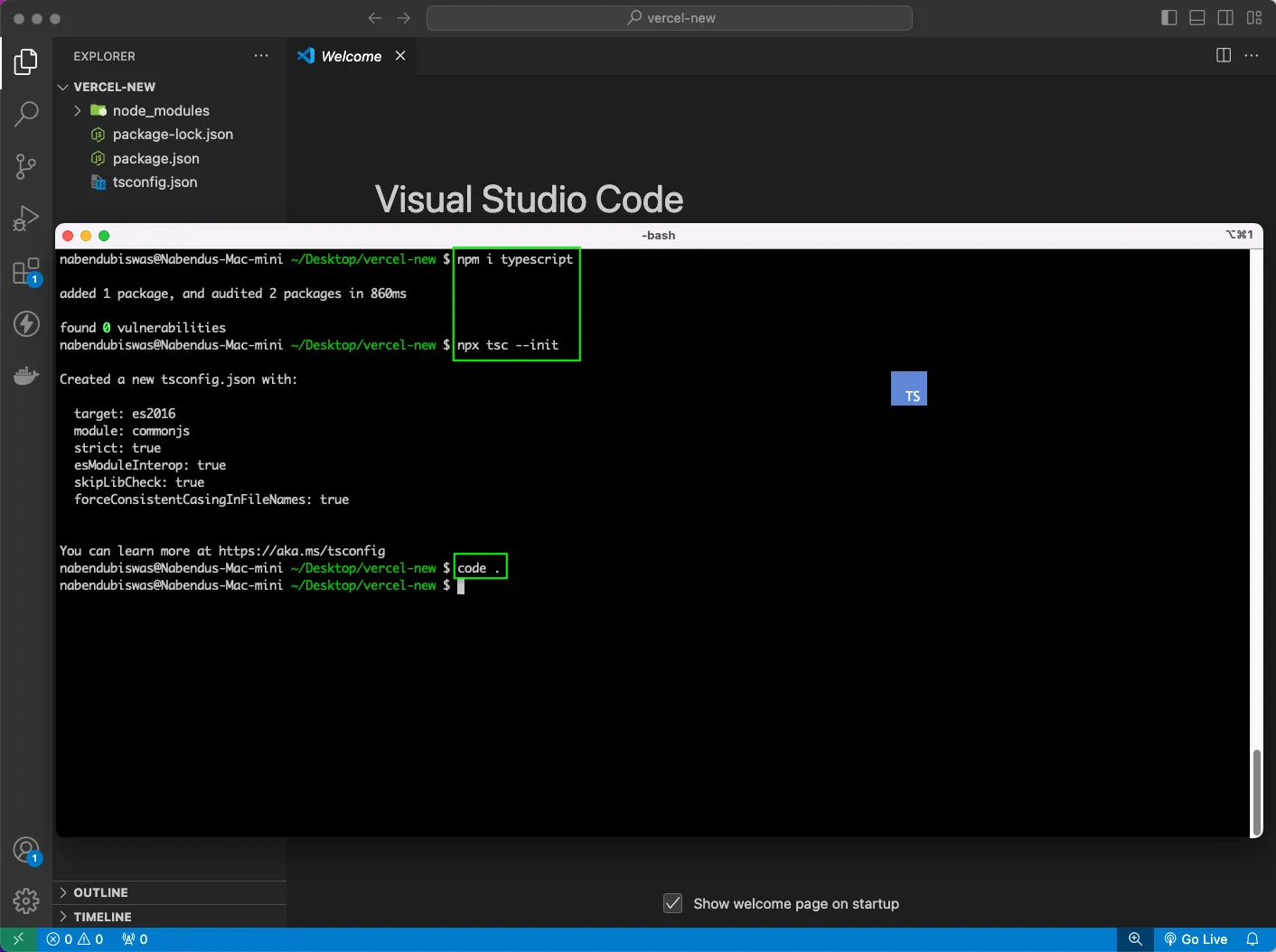Image resolution: width=1276 pixels, height=952 pixels.
Task: Click 'module: commonjs' line in terminal
Action: [132, 431]
